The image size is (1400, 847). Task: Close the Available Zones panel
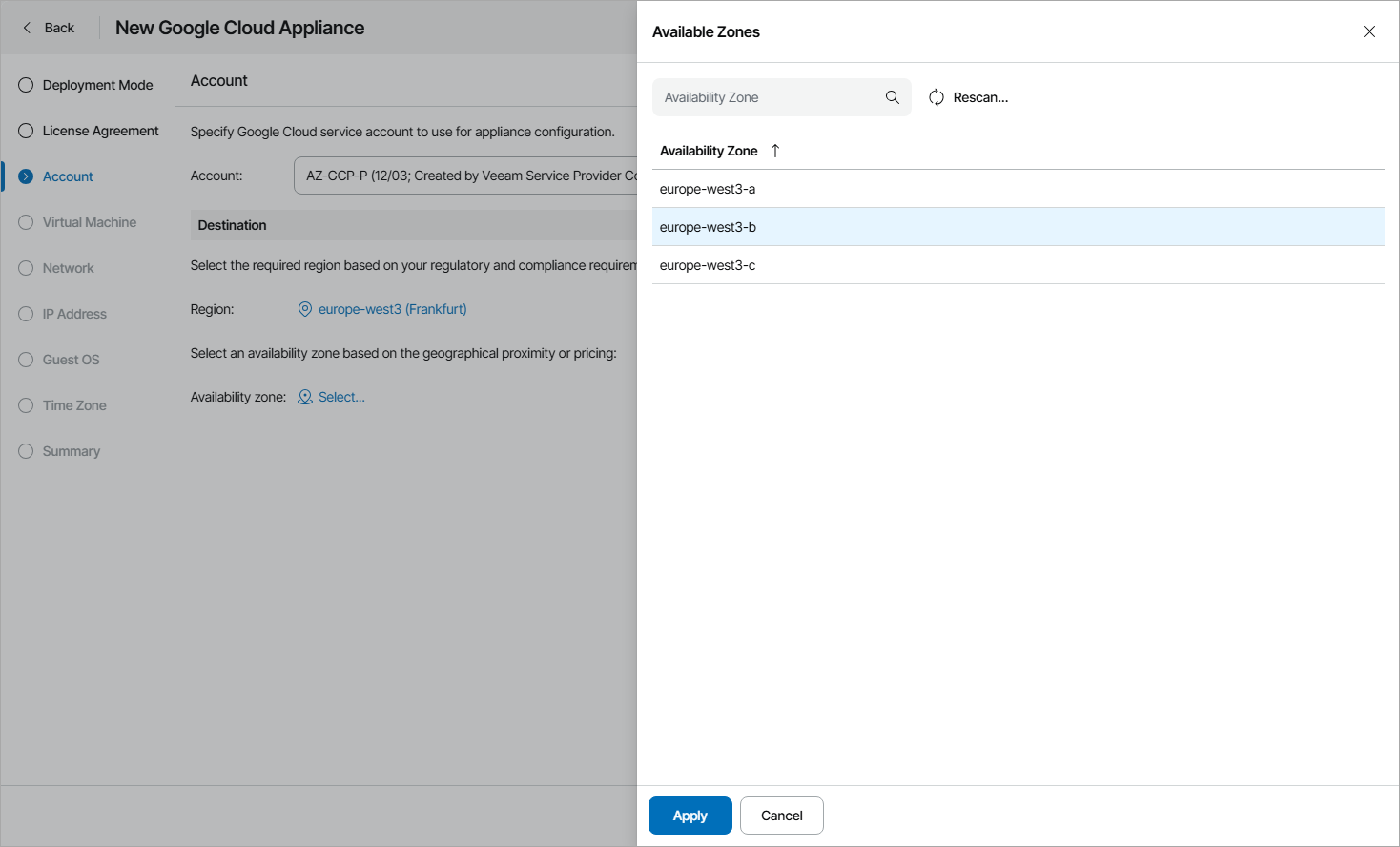click(x=1369, y=31)
